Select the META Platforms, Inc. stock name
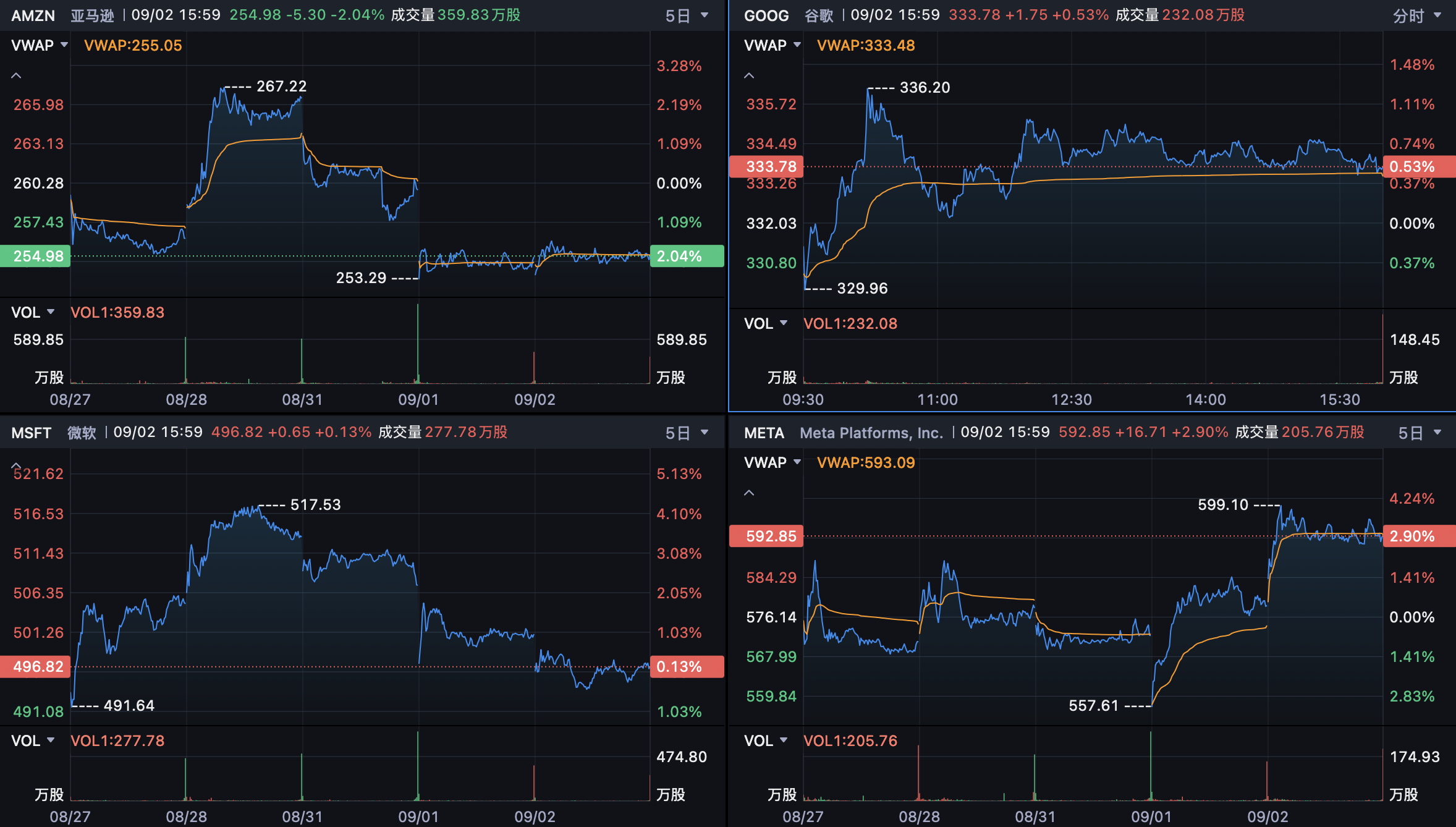 (x=871, y=433)
